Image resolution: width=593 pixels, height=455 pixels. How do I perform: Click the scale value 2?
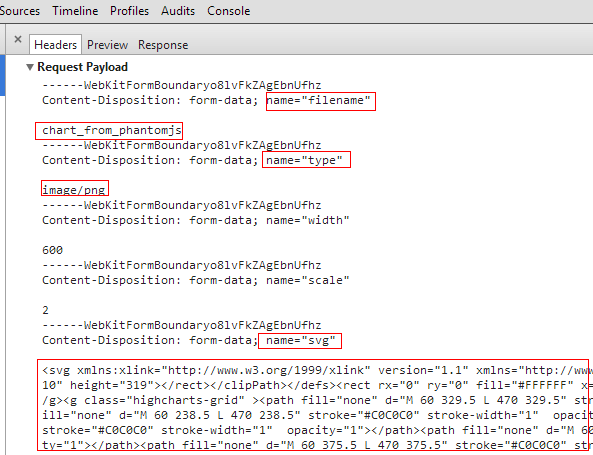point(45,310)
